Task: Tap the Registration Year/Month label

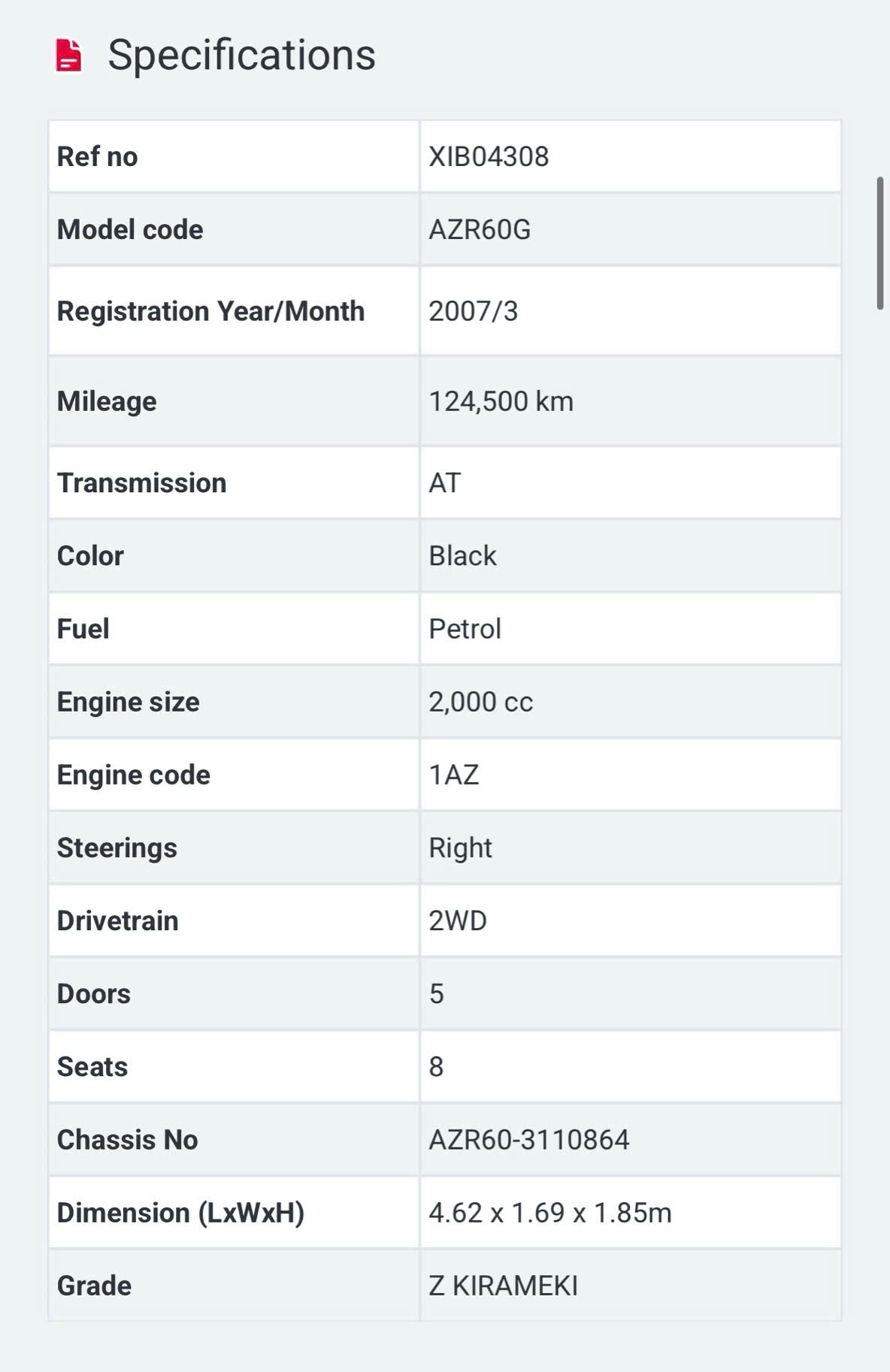Action: 210,312
